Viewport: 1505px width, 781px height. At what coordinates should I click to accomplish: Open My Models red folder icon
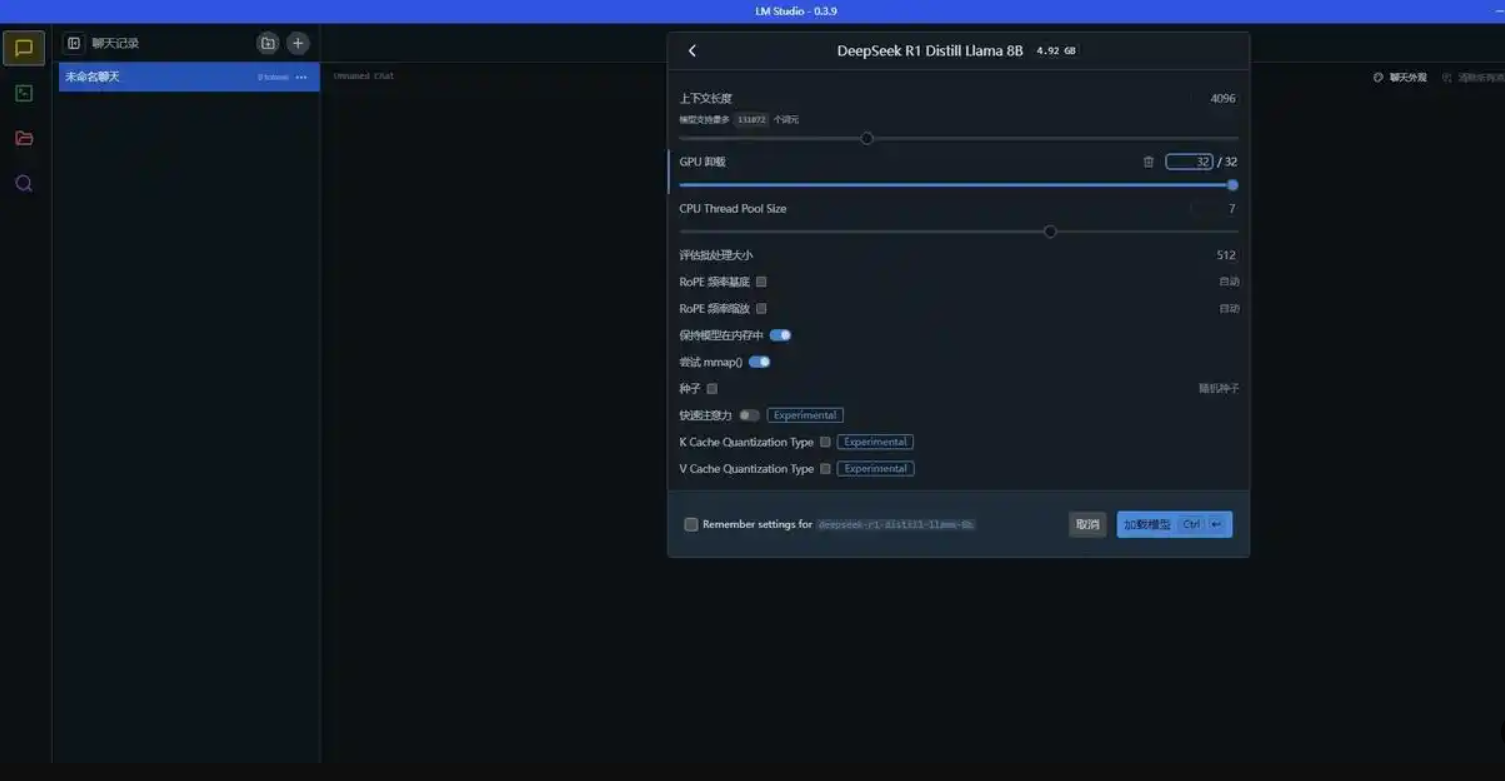tap(24, 138)
